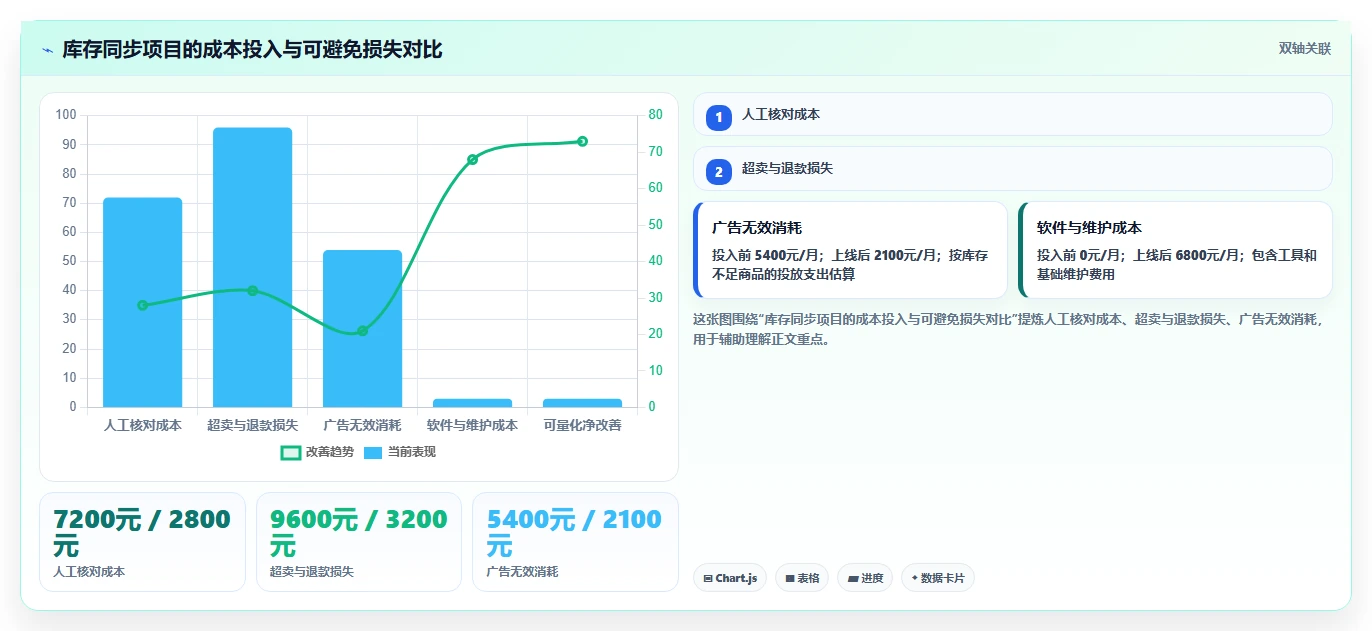Click trend line point above 超卖与退款损失
This screenshot has width=1372, height=631.
(x=252, y=291)
